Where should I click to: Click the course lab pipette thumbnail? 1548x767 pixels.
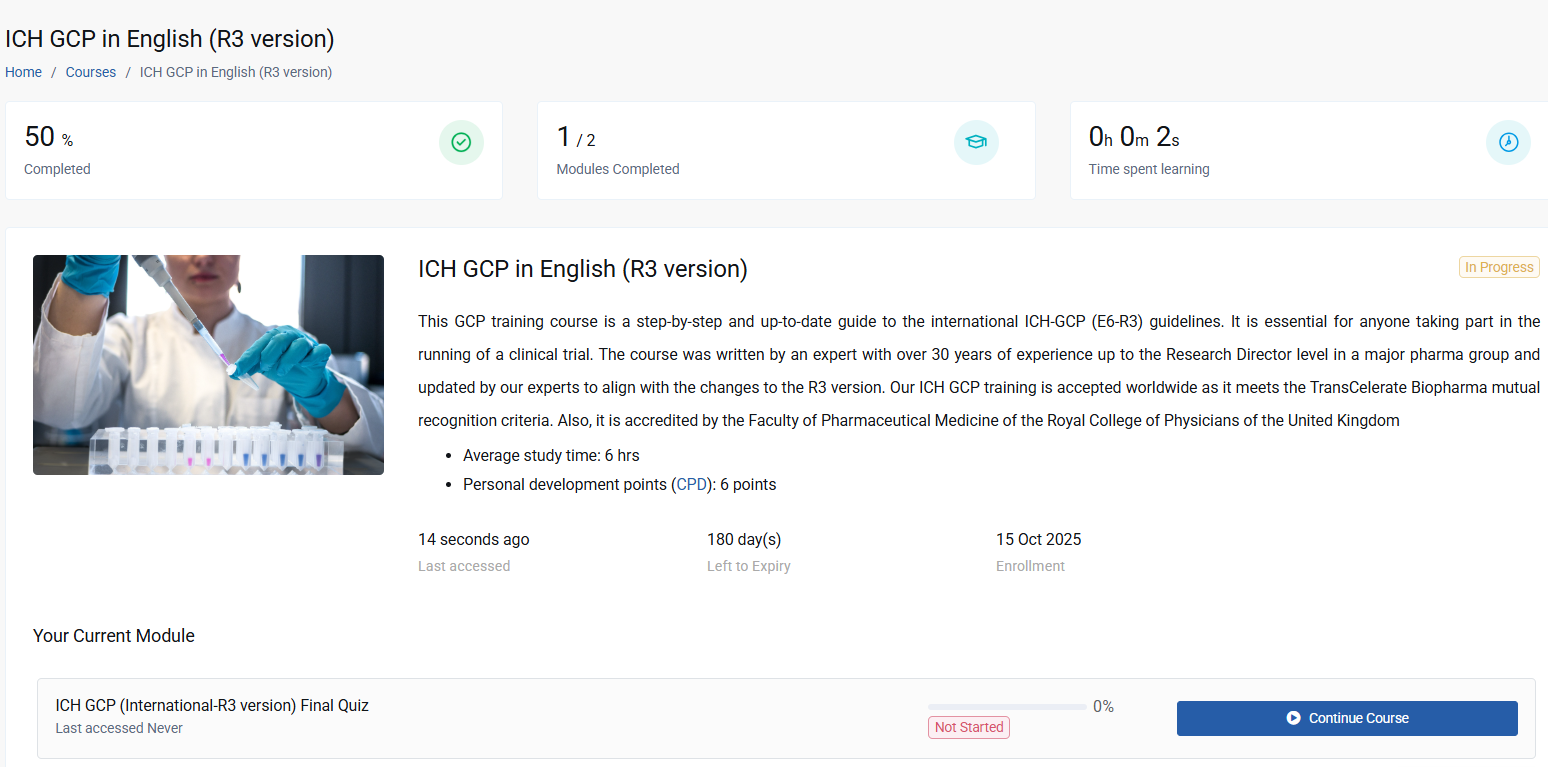tap(208, 365)
